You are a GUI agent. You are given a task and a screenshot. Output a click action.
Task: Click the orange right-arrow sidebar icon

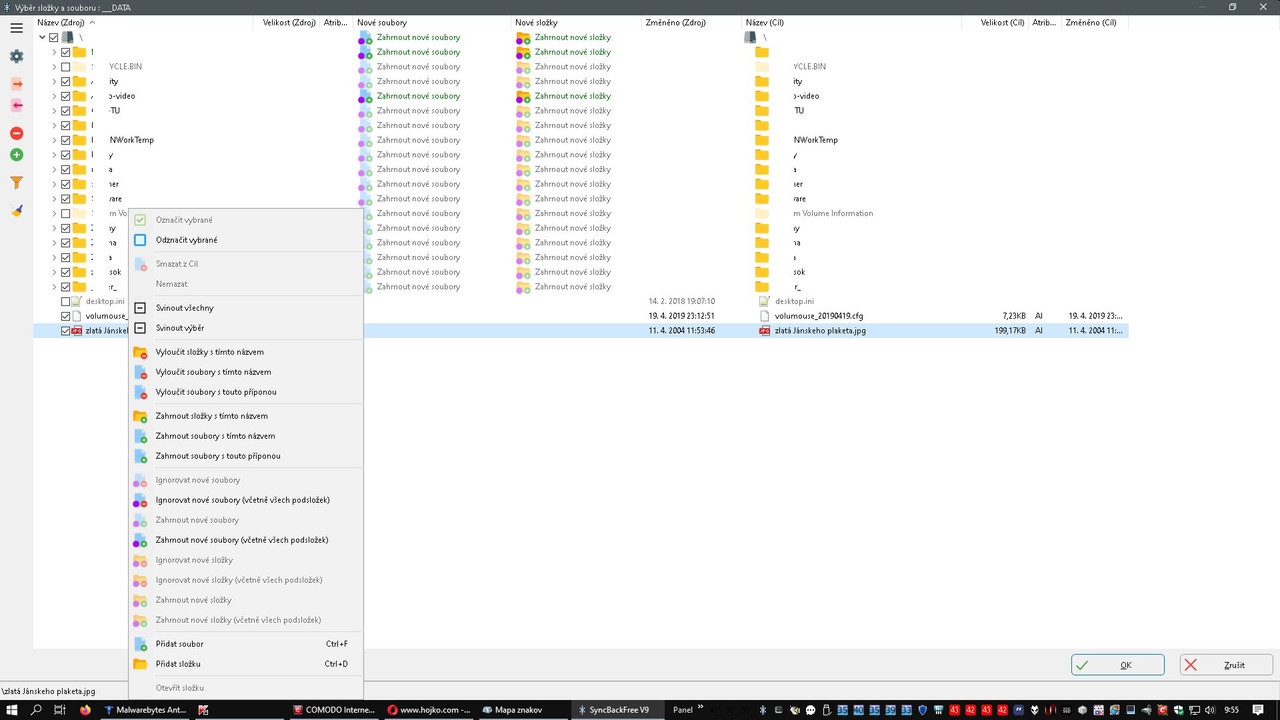point(16,84)
